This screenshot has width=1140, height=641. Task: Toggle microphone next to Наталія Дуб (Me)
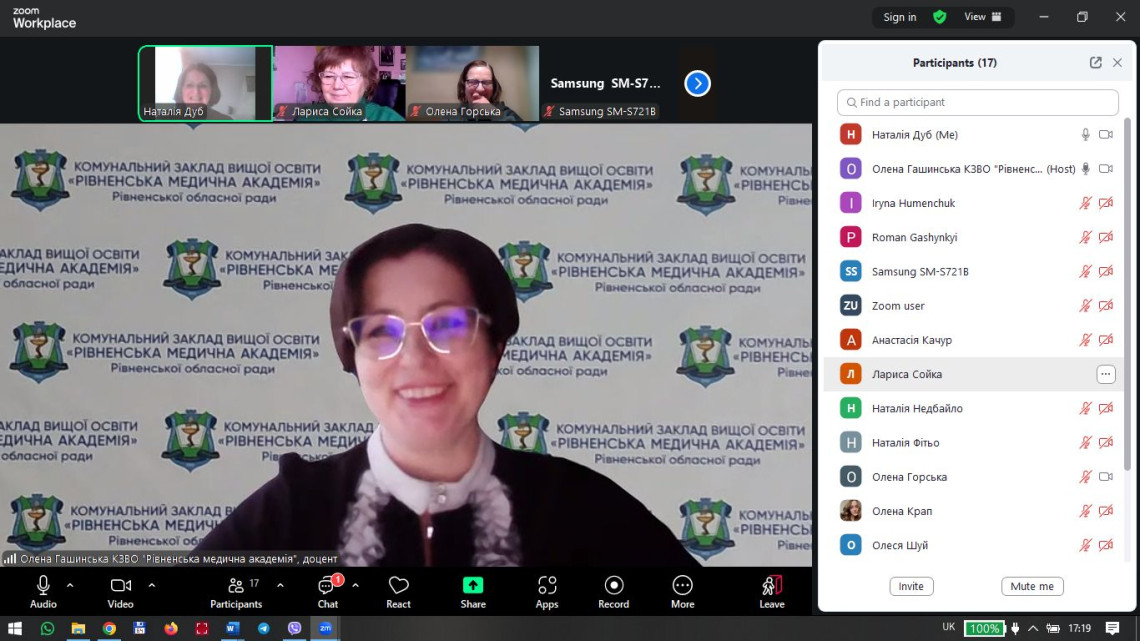(1085, 135)
